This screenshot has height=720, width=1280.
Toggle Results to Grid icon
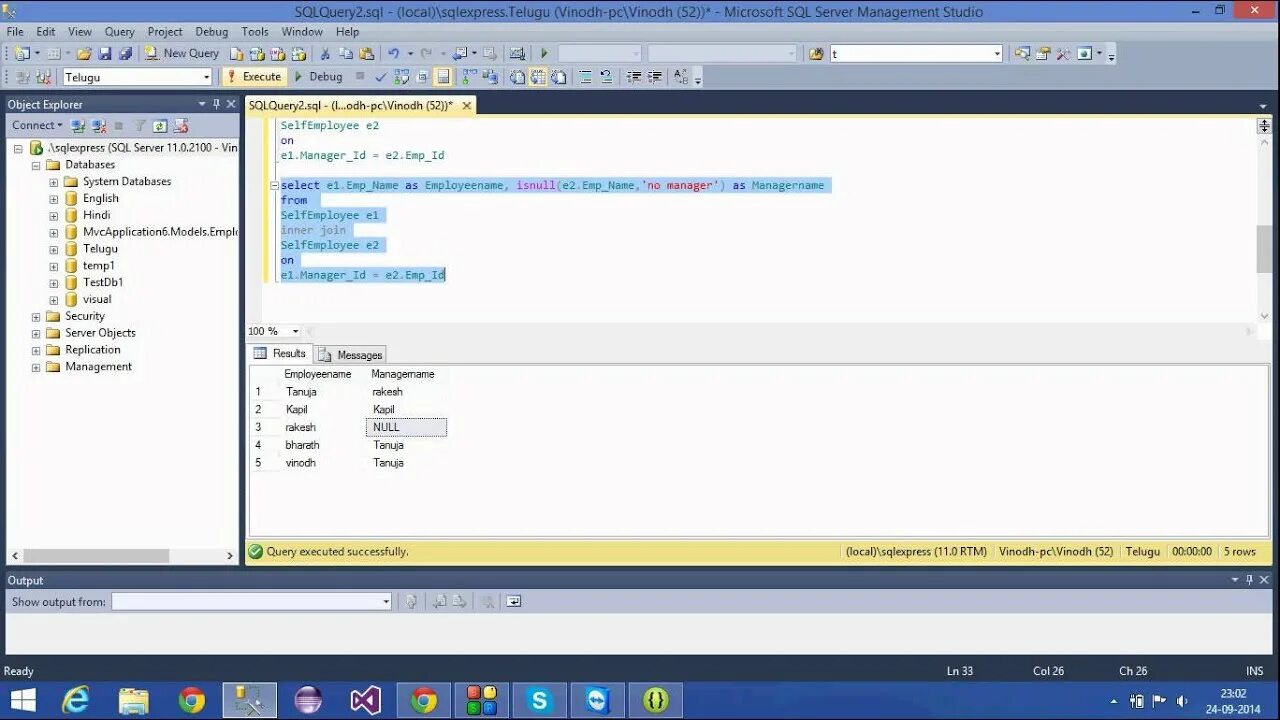(538, 77)
